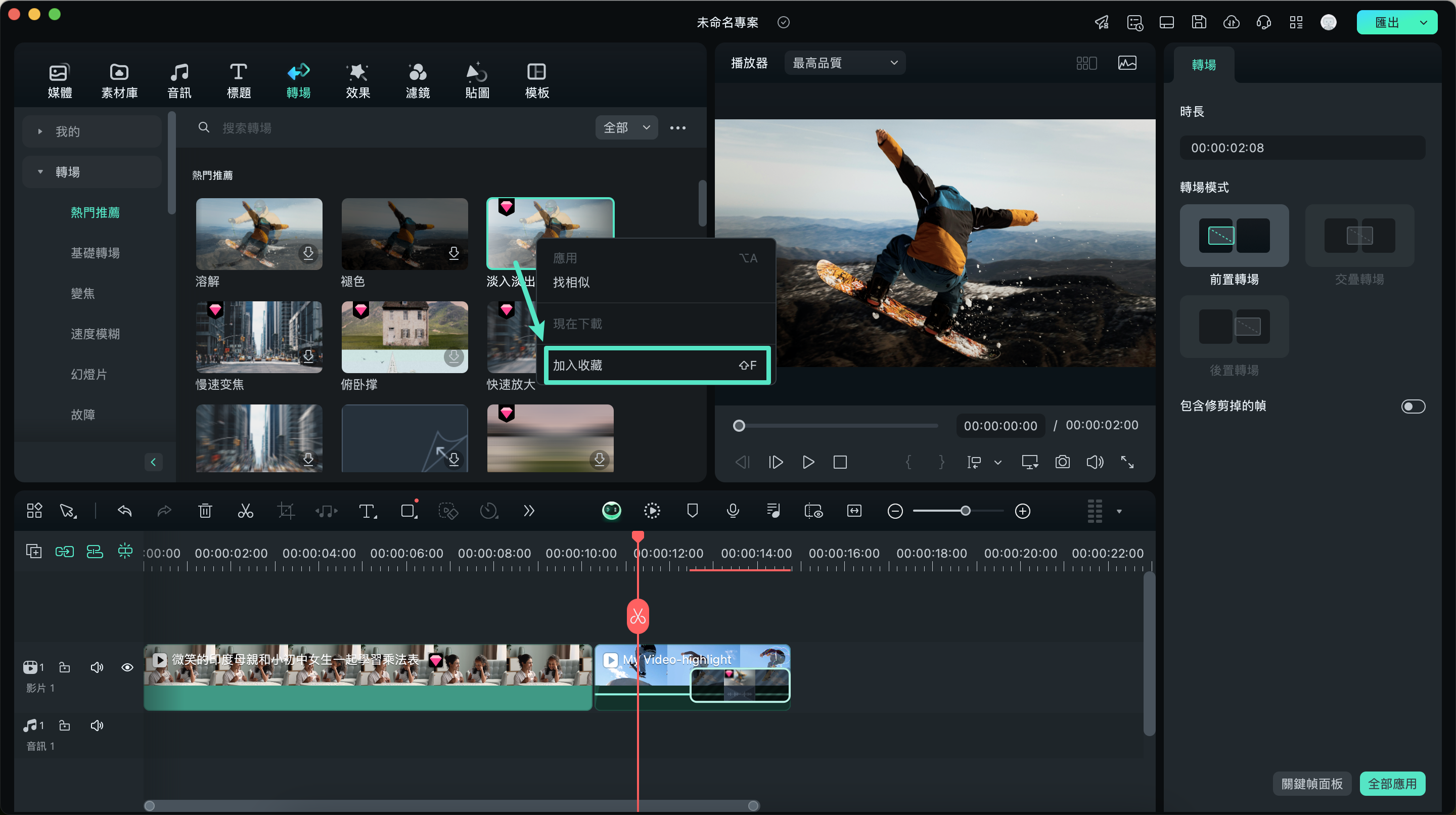Click the 全部應用 button
1456x815 pixels.
(x=1392, y=784)
